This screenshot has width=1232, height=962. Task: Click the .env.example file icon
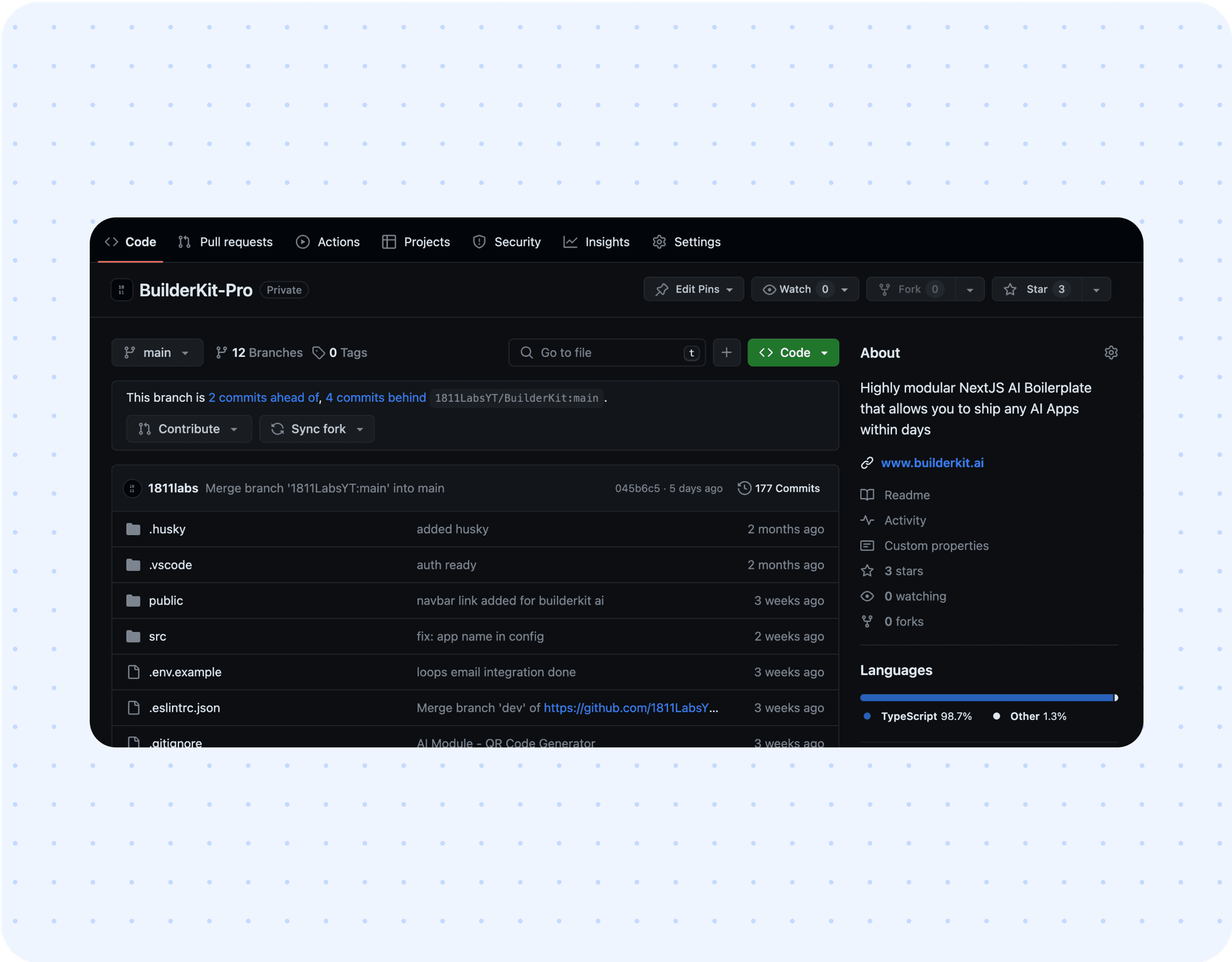(133, 672)
